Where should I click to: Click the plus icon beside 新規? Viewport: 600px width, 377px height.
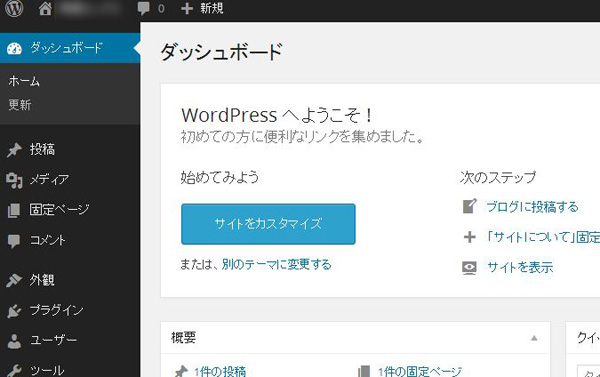click(187, 8)
